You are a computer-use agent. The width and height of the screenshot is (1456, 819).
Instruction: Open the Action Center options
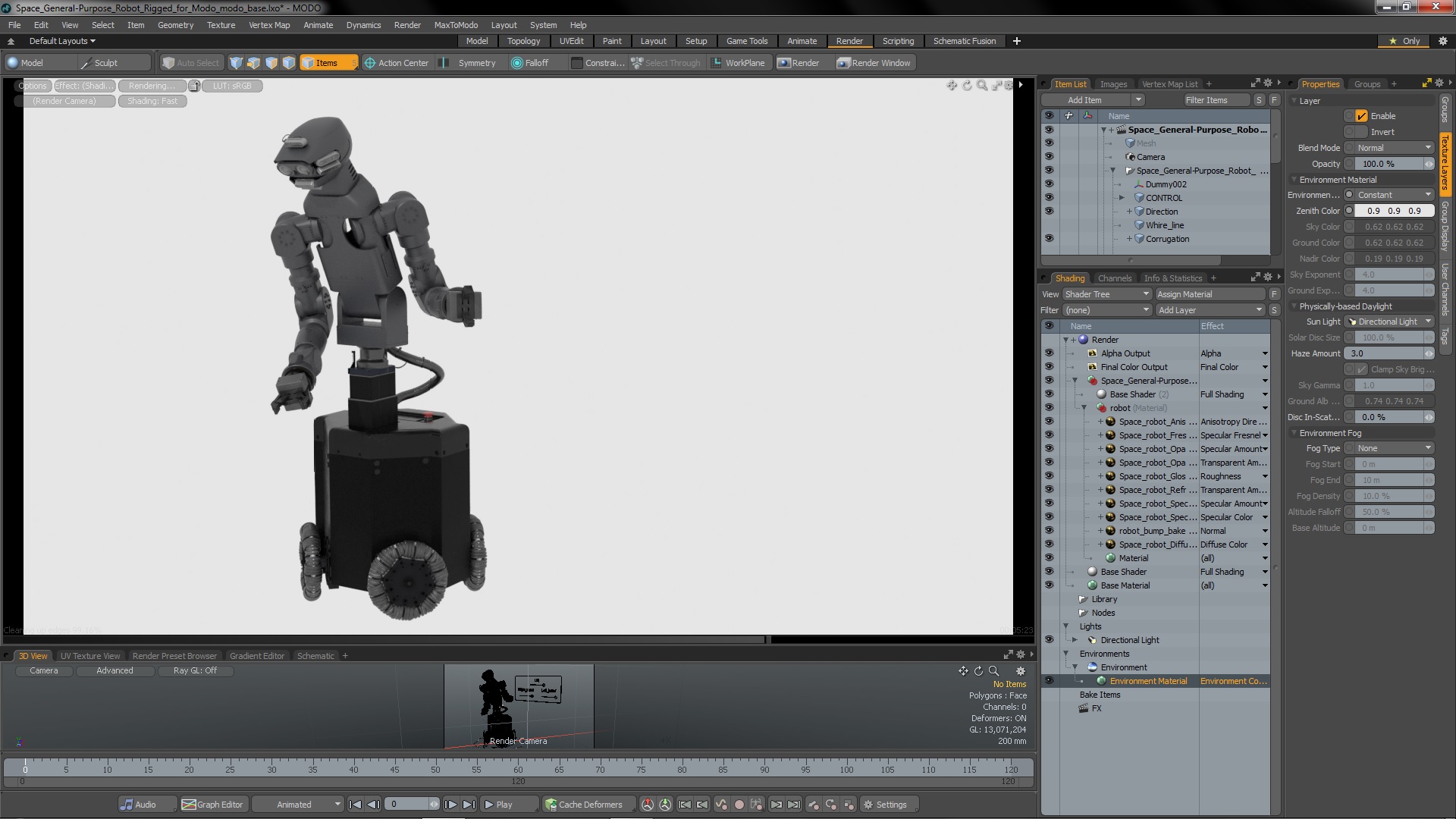[396, 63]
